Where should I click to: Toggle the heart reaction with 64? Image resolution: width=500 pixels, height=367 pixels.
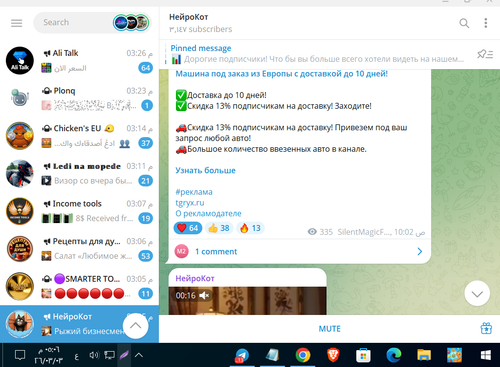[x=188, y=228]
